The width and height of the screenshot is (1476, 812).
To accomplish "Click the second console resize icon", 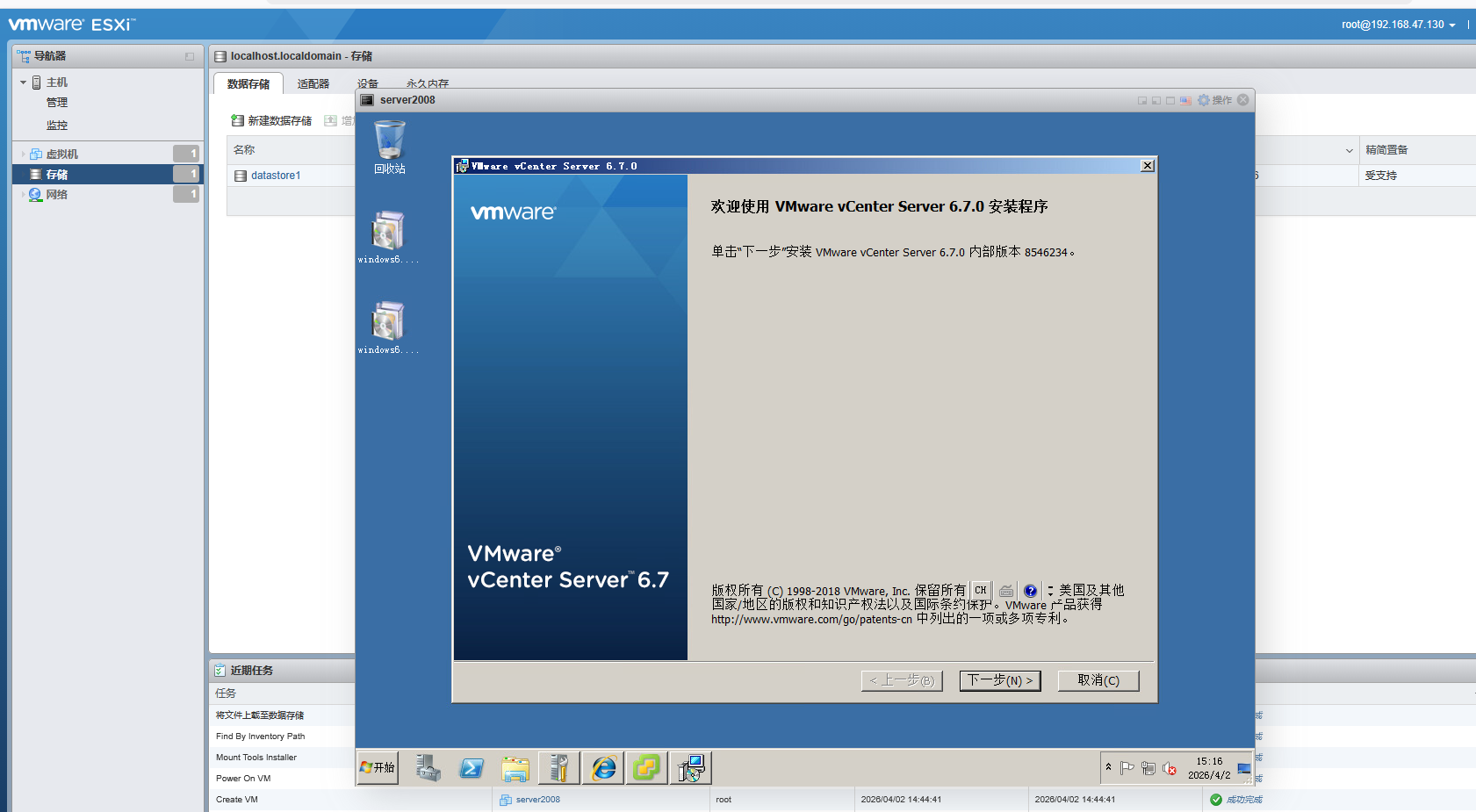I will (x=1156, y=100).
